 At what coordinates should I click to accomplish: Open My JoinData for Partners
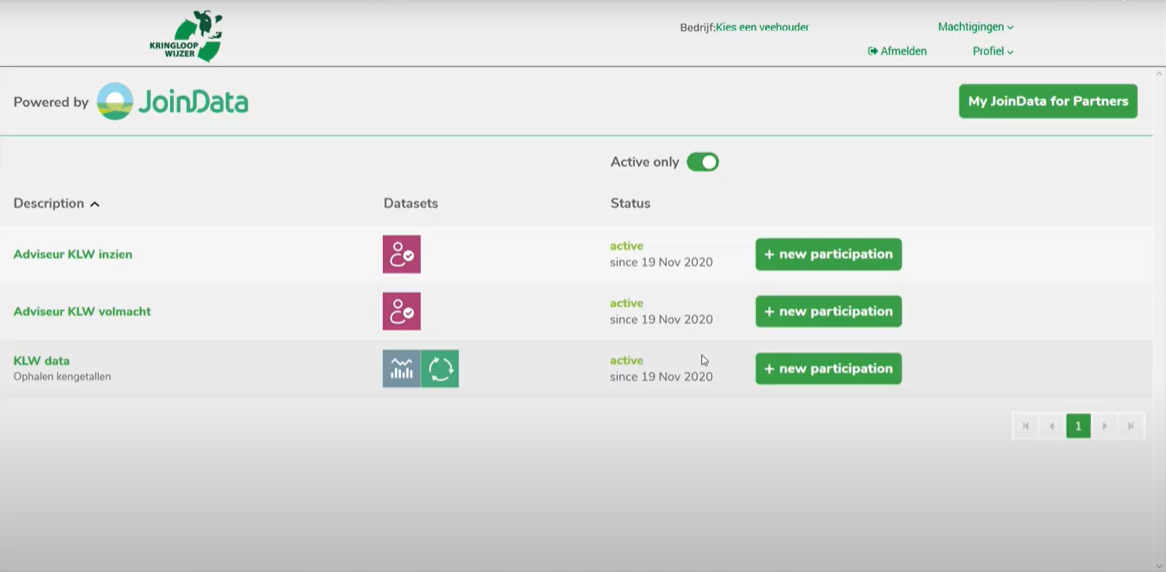[x=1048, y=101]
